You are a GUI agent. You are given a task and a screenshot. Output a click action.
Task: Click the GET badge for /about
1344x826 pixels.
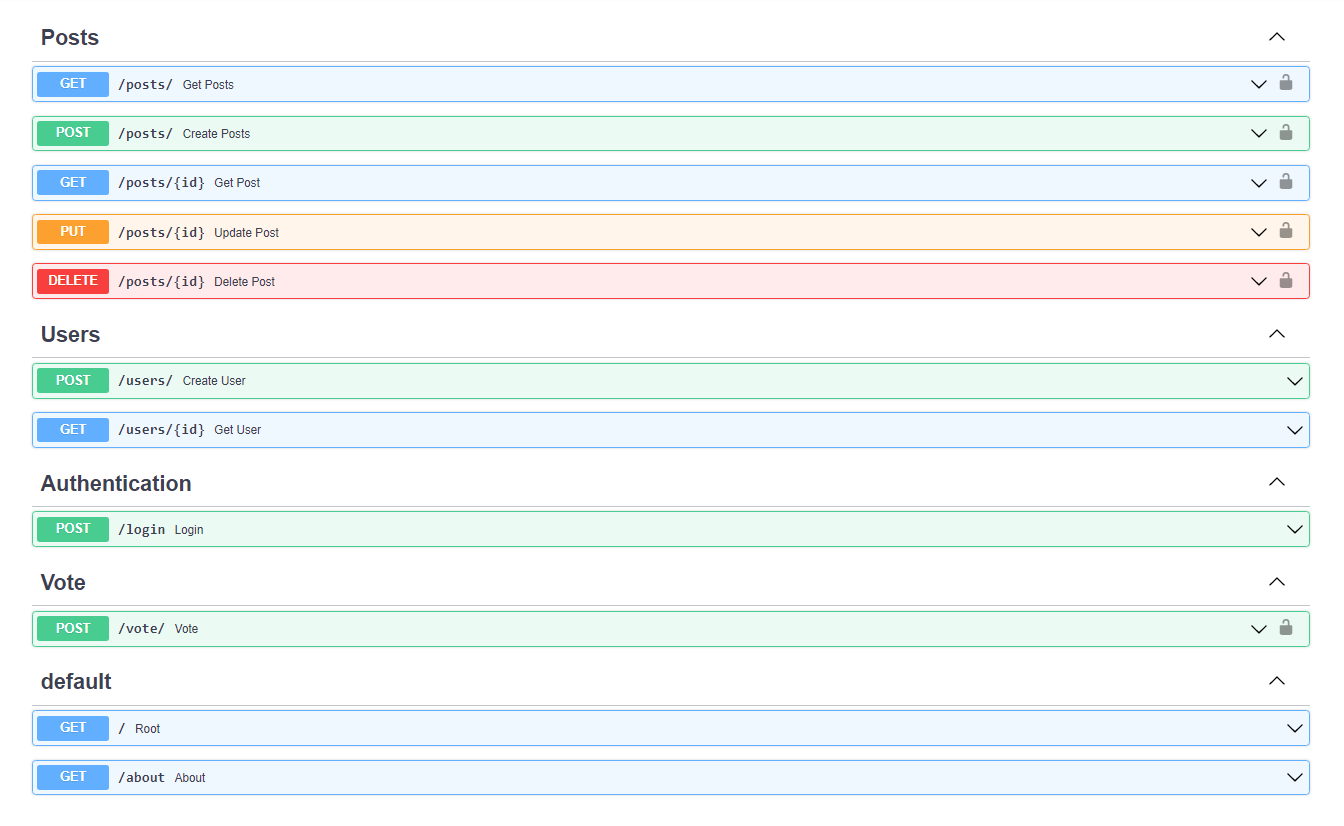pyautogui.click(x=73, y=777)
